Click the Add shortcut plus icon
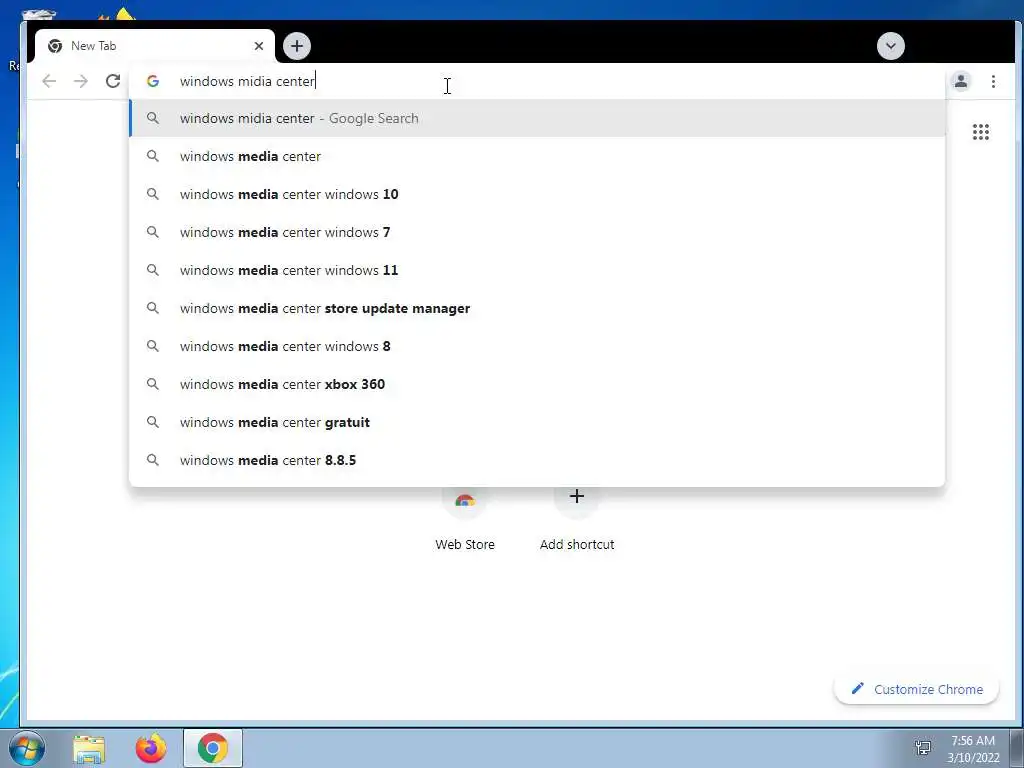The height and width of the screenshot is (768, 1024). click(x=577, y=496)
